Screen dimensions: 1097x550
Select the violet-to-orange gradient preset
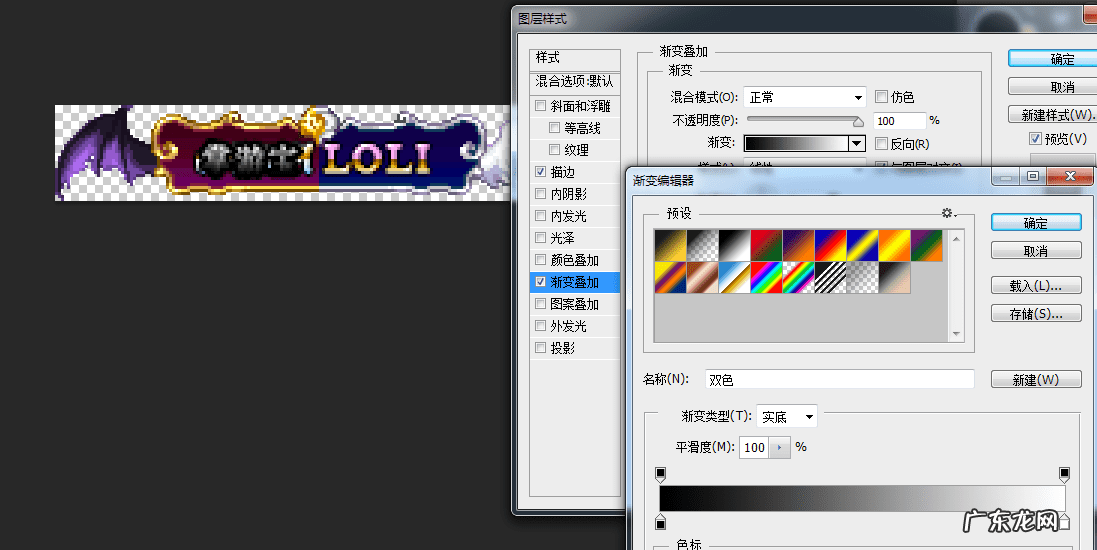click(x=799, y=246)
